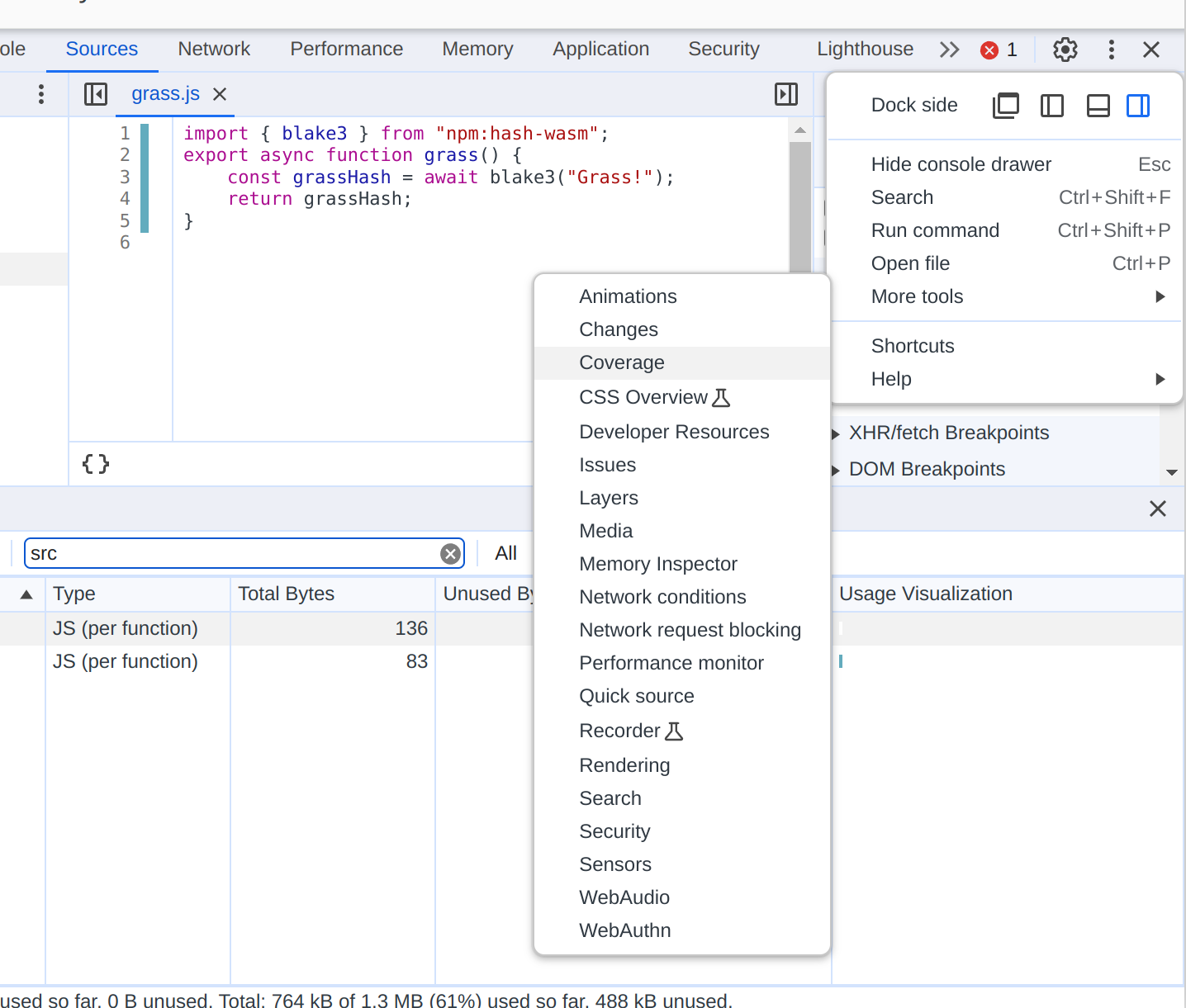Open the Performance tab
Screen dimensions: 1186x1008
tap(347, 50)
